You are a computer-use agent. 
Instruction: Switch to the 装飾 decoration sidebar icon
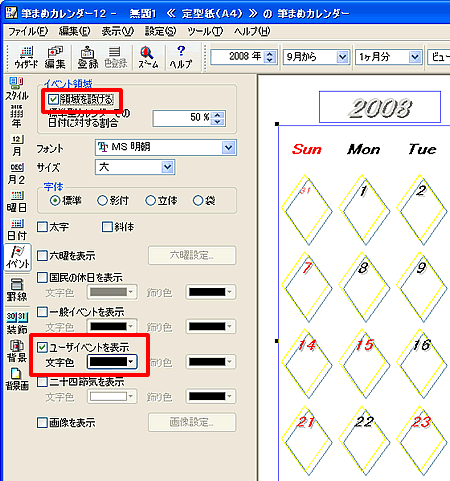click(x=17, y=323)
